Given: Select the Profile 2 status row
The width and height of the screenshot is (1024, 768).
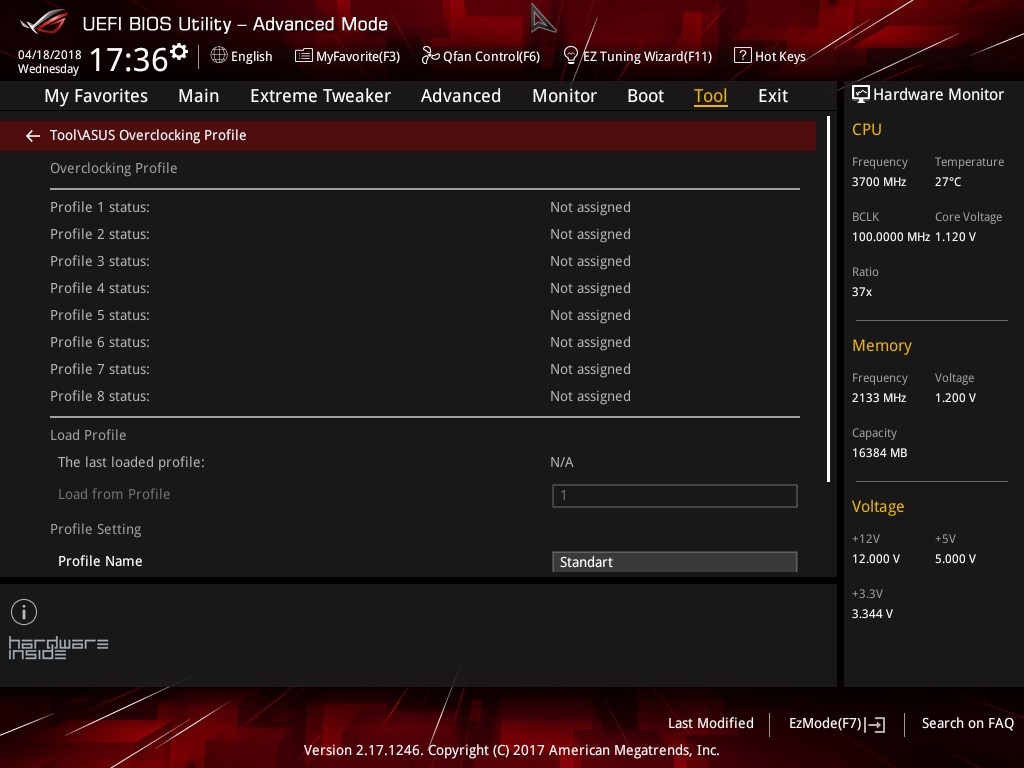Looking at the screenshot, I should (x=424, y=234).
